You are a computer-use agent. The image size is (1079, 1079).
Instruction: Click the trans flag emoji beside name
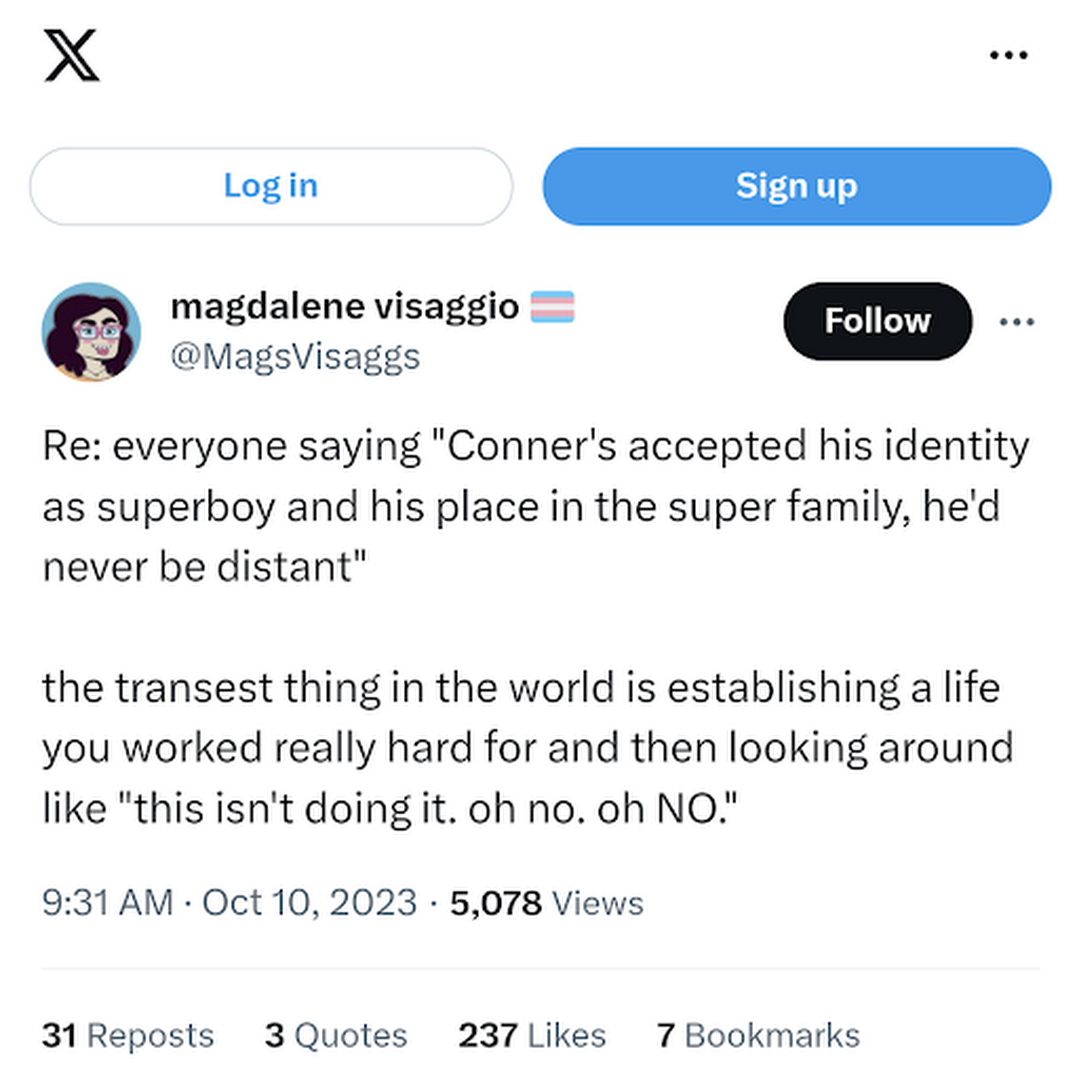[x=553, y=307]
